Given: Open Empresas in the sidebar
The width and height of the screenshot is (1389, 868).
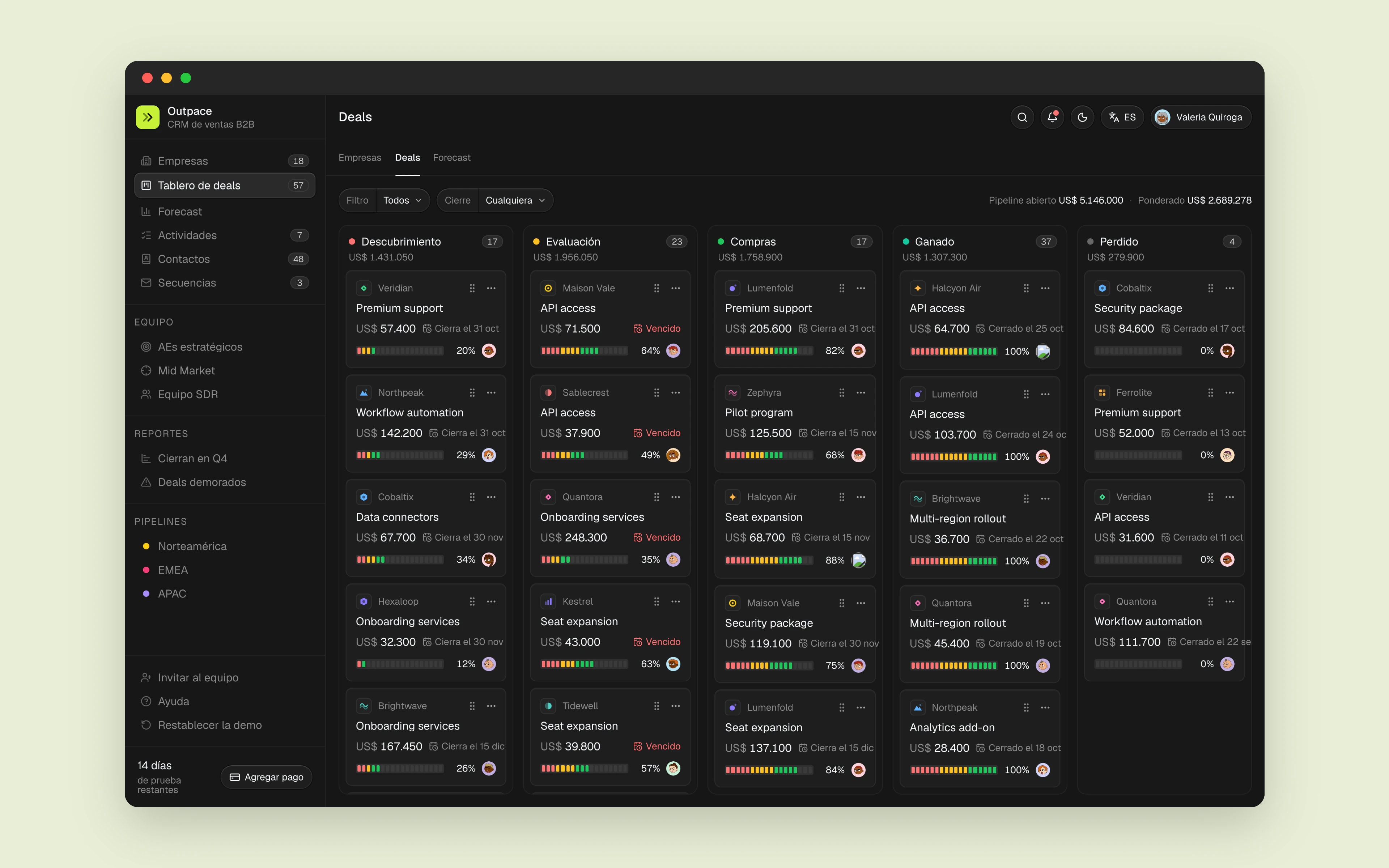Looking at the screenshot, I should click(x=224, y=161).
